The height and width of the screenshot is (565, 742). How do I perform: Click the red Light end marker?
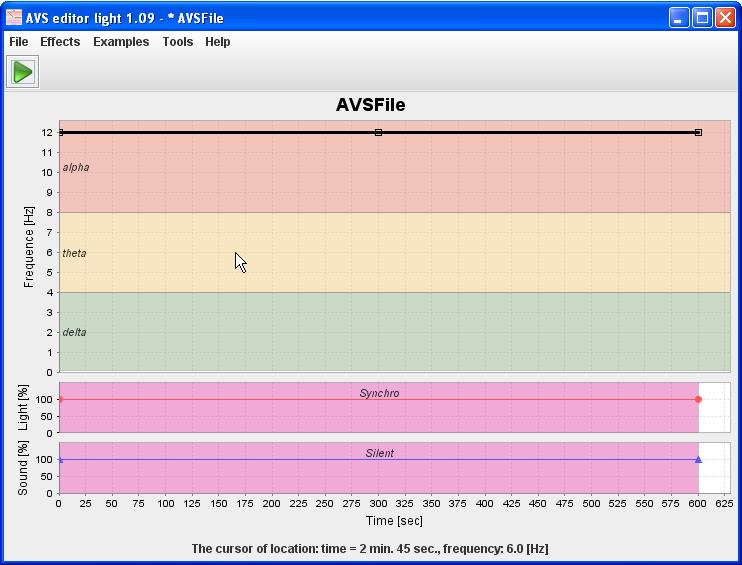point(698,399)
